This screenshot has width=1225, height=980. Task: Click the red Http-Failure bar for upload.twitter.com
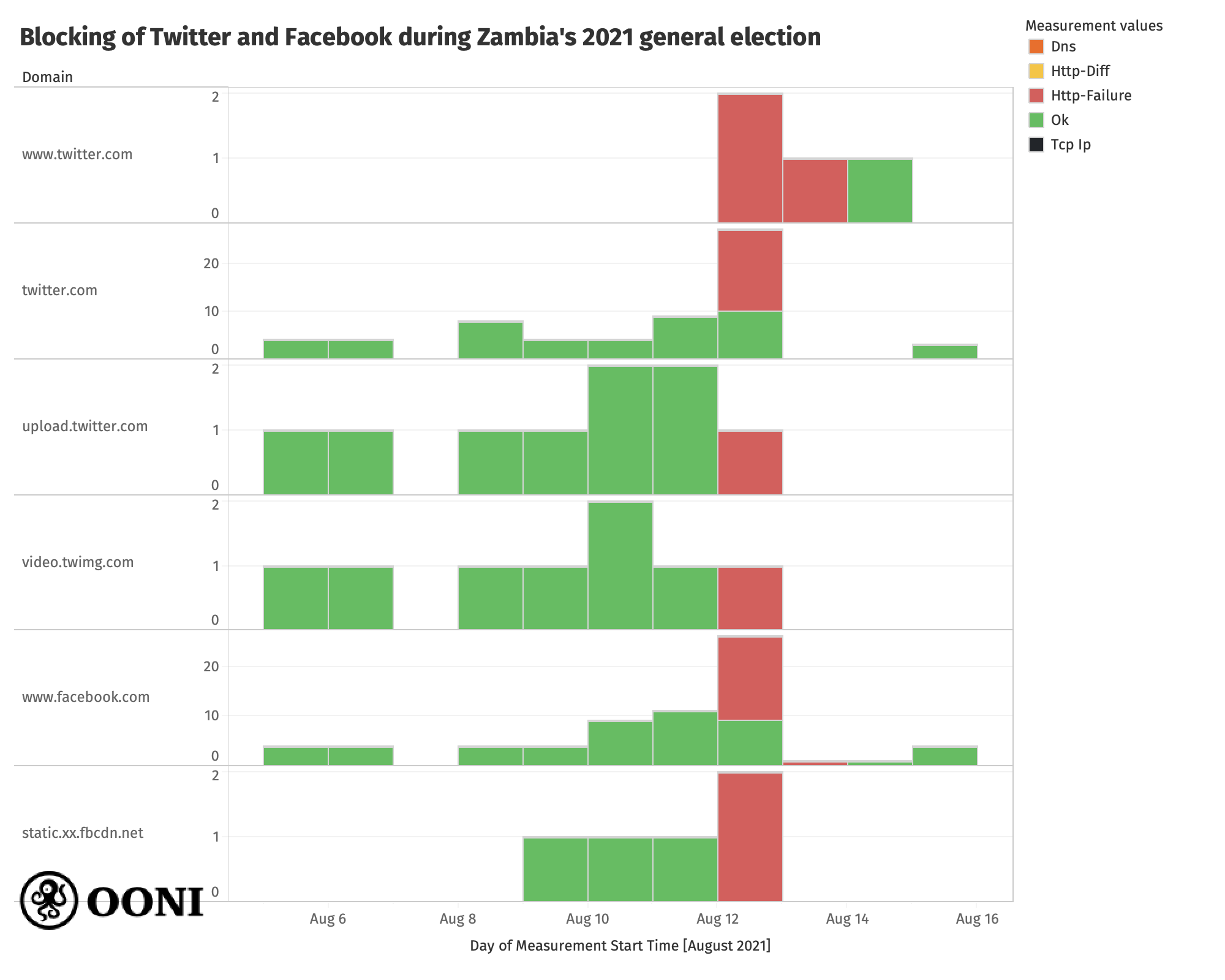pos(750,462)
